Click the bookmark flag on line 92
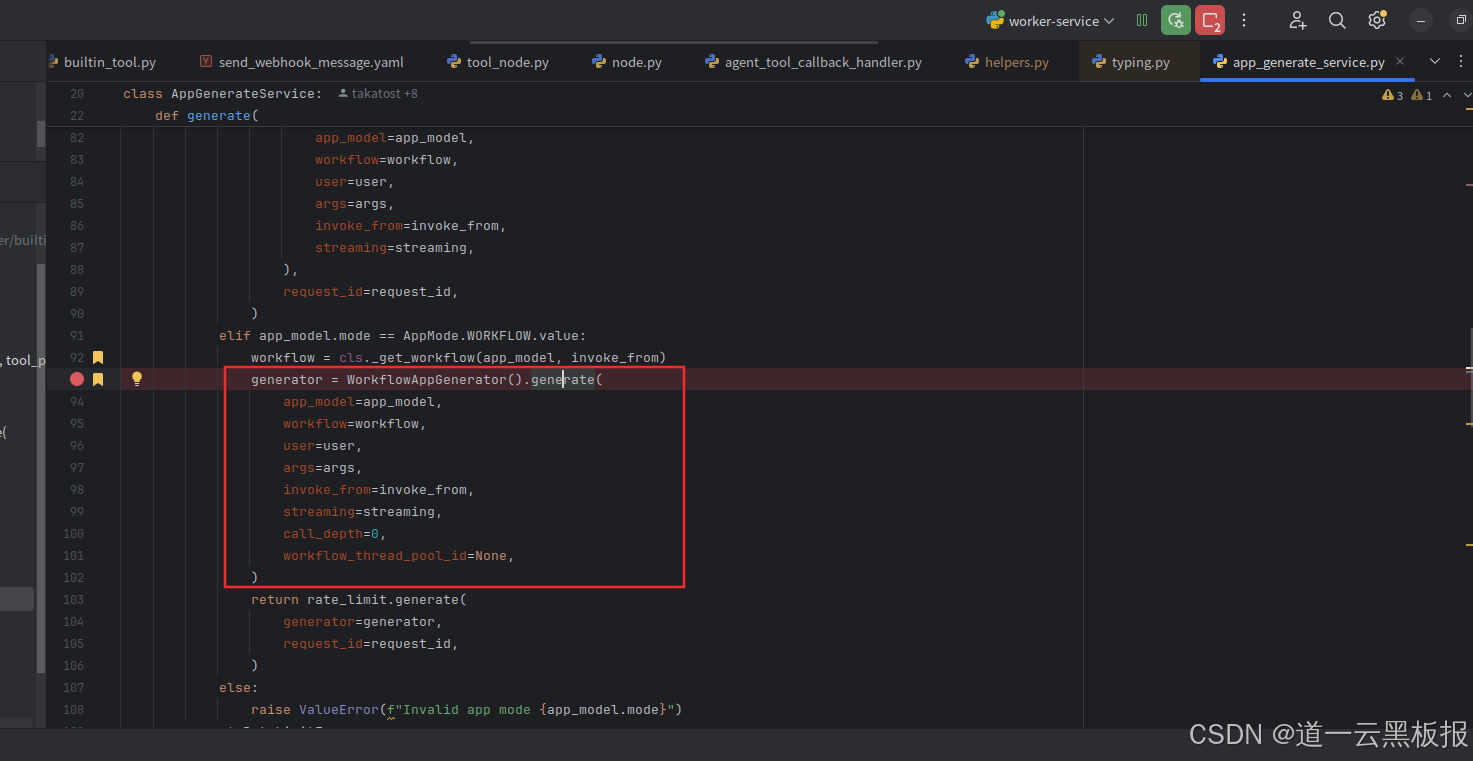The width and height of the screenshot is (1473, 761). (97, 357)
